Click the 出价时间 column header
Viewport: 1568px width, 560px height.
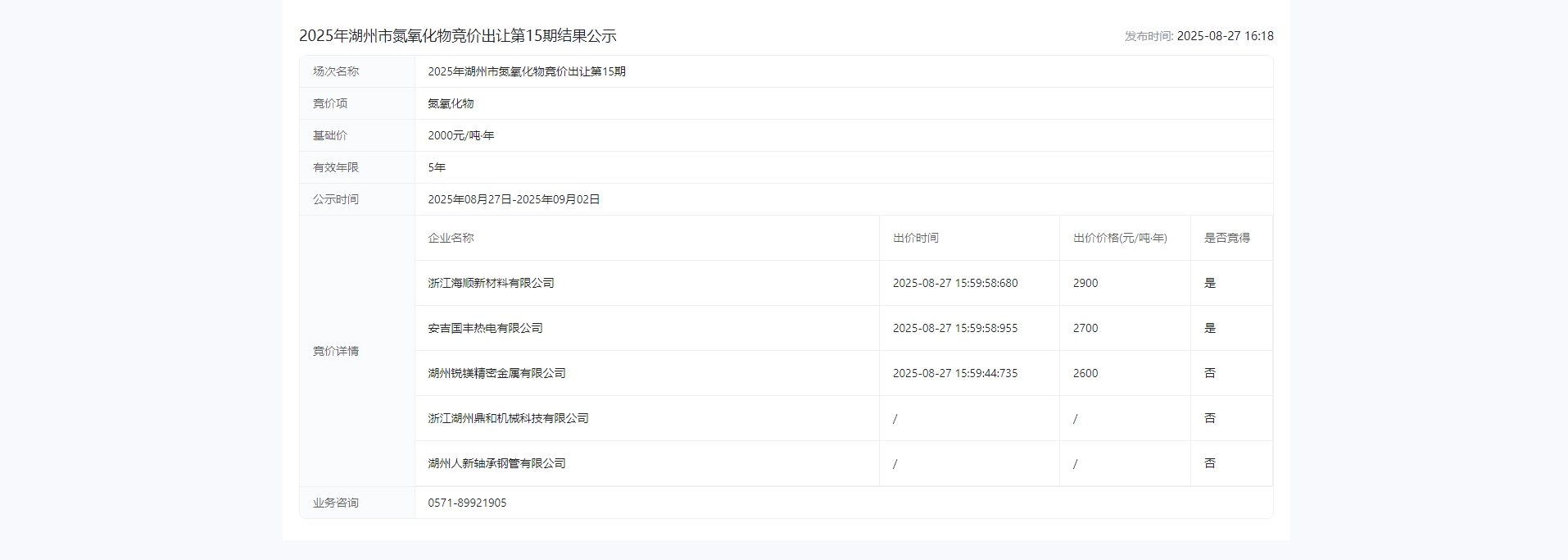click(x=915, y=238)
